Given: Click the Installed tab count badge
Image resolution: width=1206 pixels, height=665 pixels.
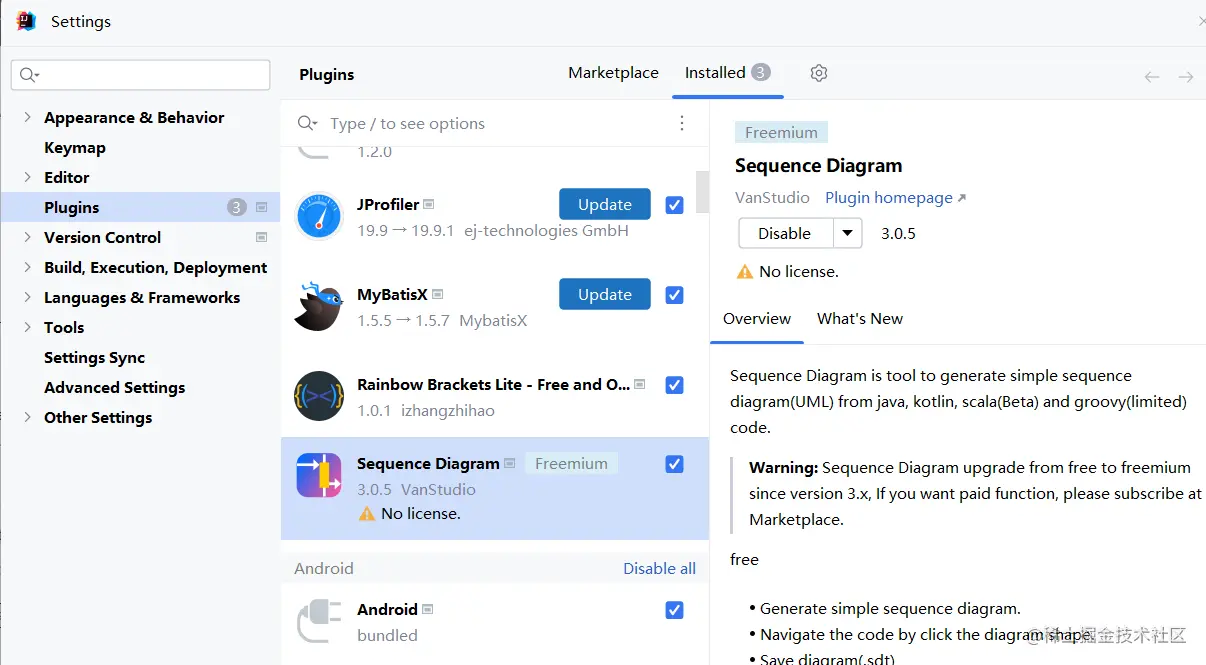Looking at the screenshot, I should [x=761, y=72].
